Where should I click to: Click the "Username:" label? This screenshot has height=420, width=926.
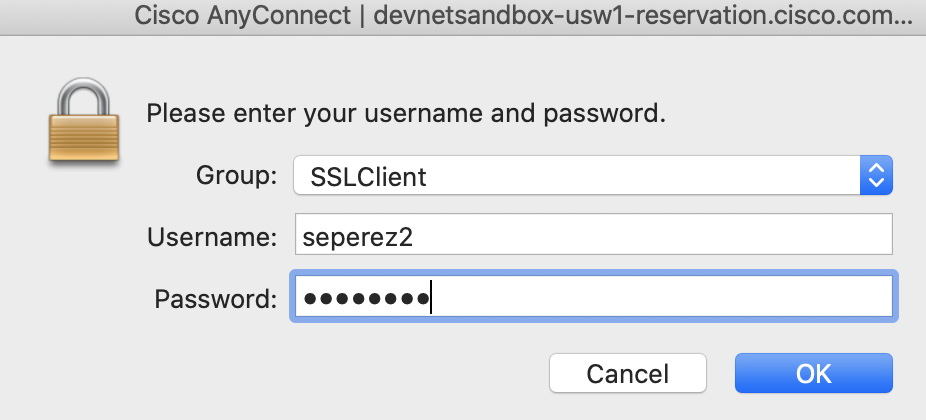(x=211, y=237)
